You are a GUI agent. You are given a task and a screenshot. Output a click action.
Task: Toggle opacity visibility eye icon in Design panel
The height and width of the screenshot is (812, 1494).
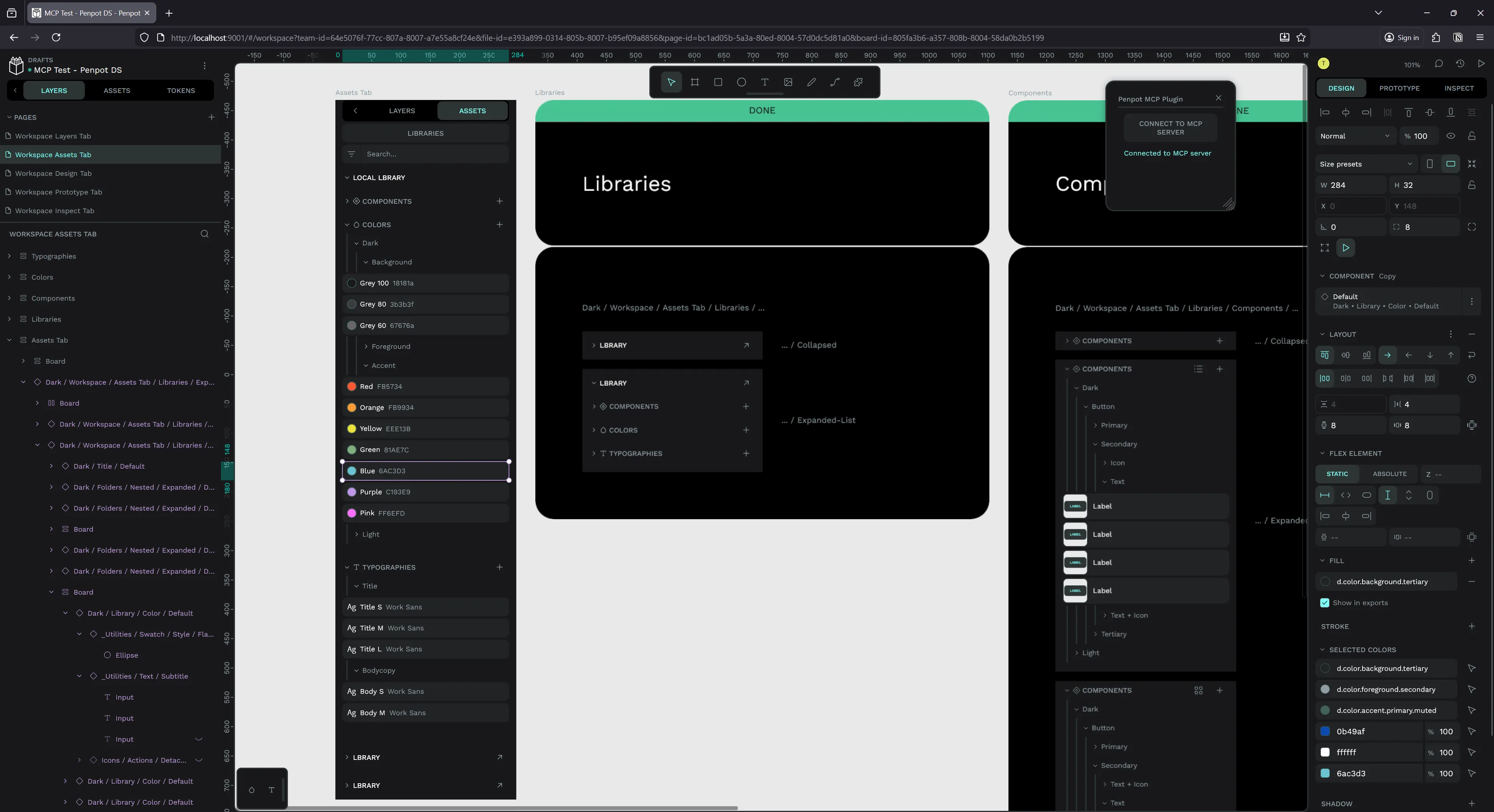1451,136
